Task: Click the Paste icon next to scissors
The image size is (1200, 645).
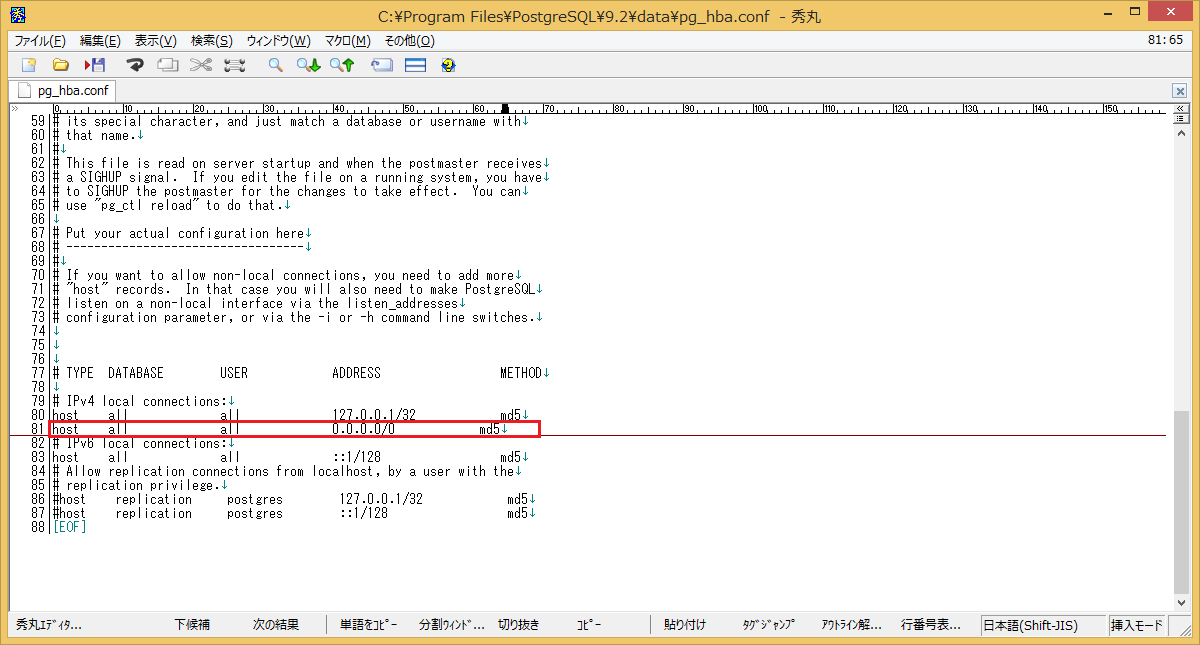Action: pos(235,65)
